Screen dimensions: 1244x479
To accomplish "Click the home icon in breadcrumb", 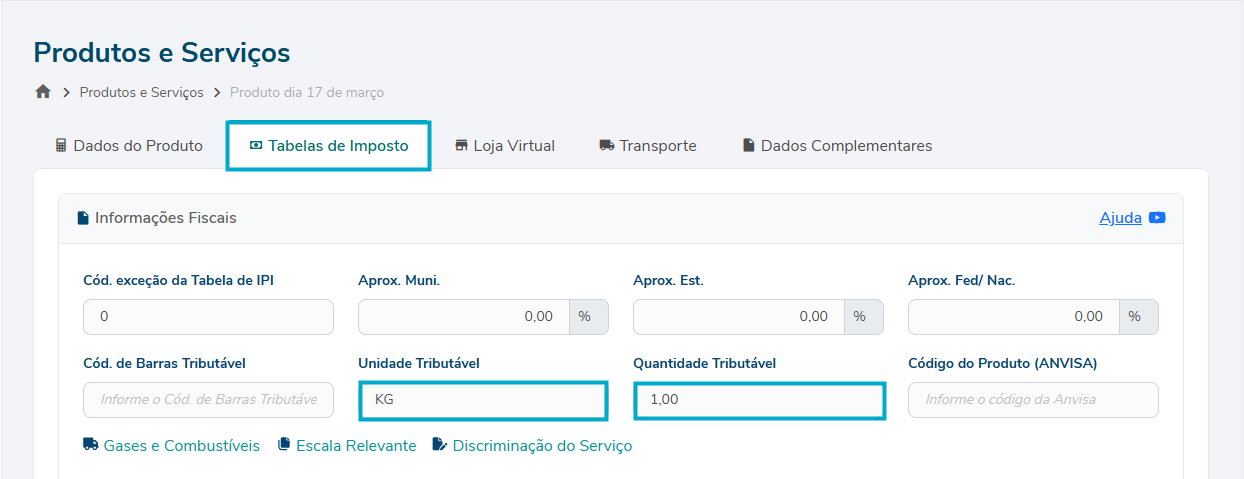I will tap(43, 92).
